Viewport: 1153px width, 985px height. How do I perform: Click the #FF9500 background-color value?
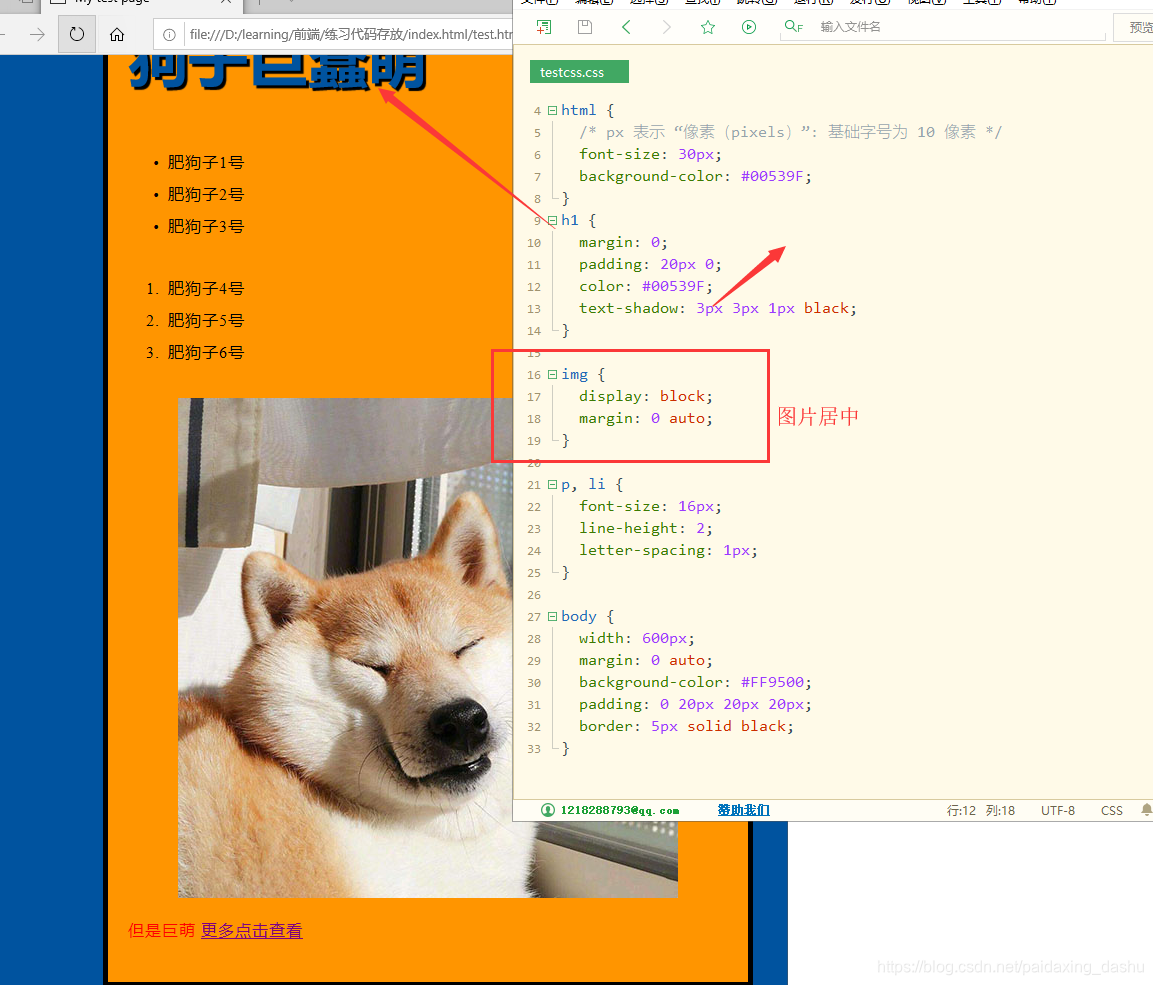(771, 683)
